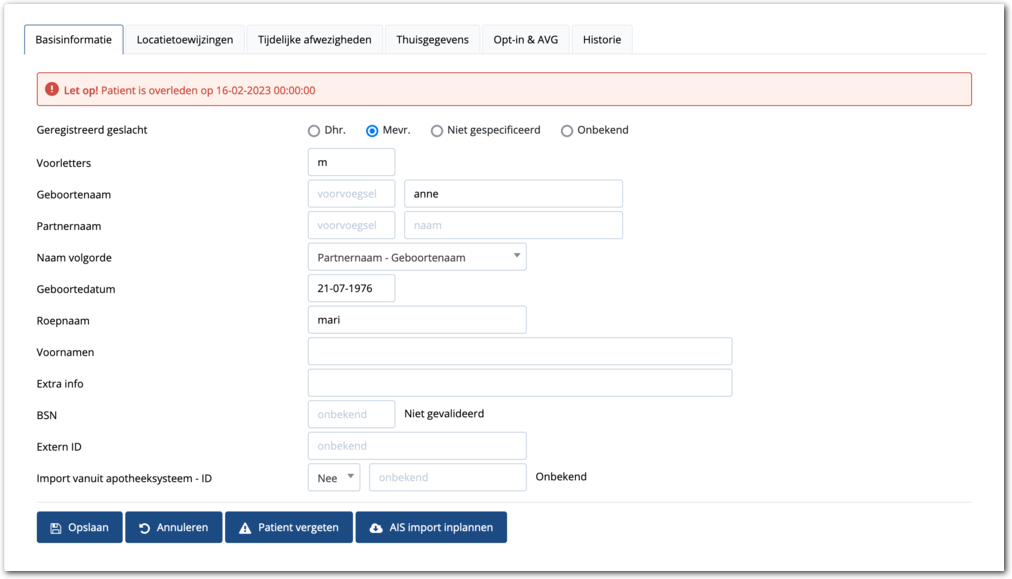This screenshot has width=1012, height=579.
Task: Open the Naam volgorde dropdown
Action: click(x=417, y=257)
